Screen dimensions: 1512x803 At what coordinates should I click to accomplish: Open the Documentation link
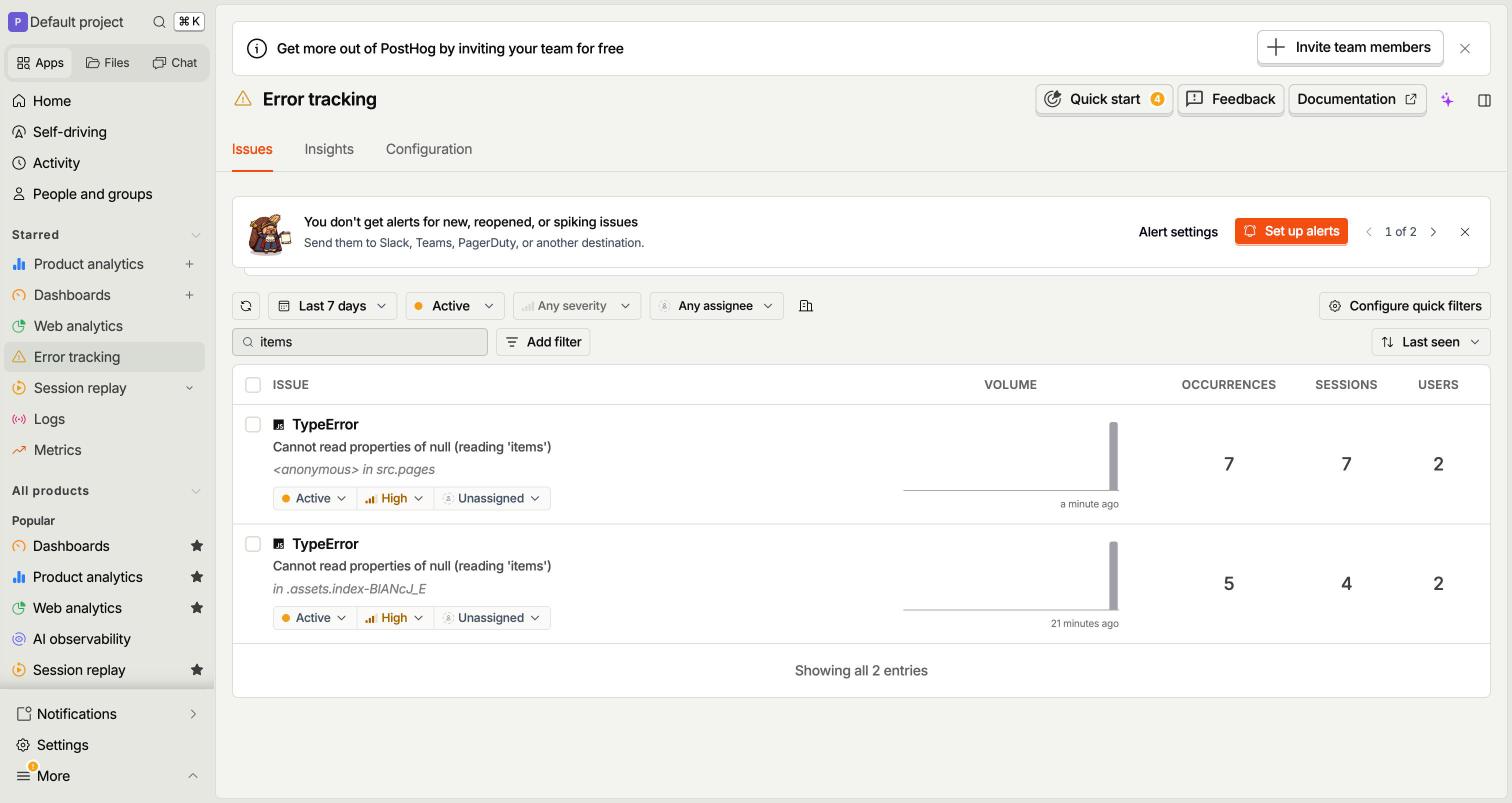point(1357,99)
